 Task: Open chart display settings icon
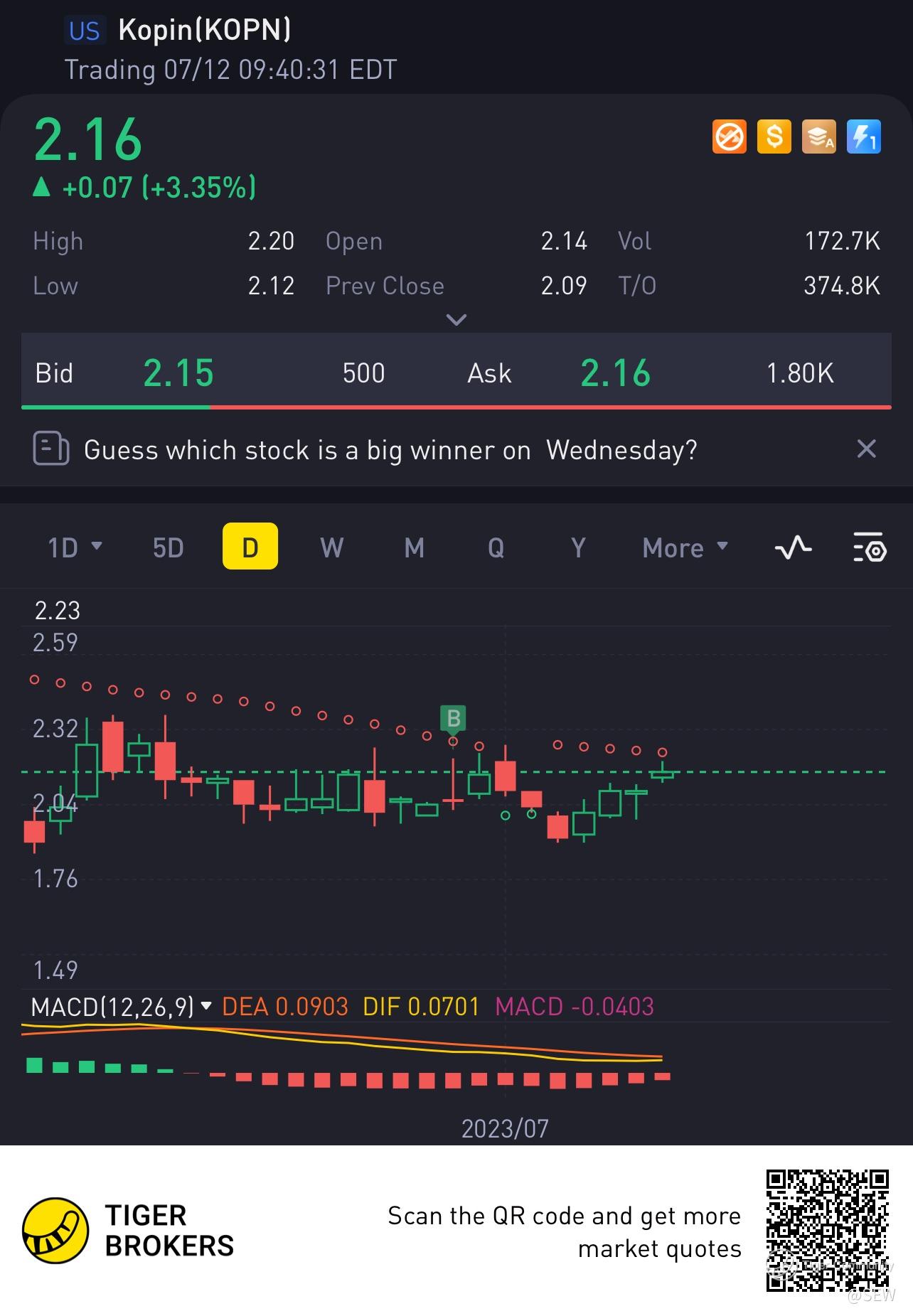pyautogui.click(x=869, y=547)
